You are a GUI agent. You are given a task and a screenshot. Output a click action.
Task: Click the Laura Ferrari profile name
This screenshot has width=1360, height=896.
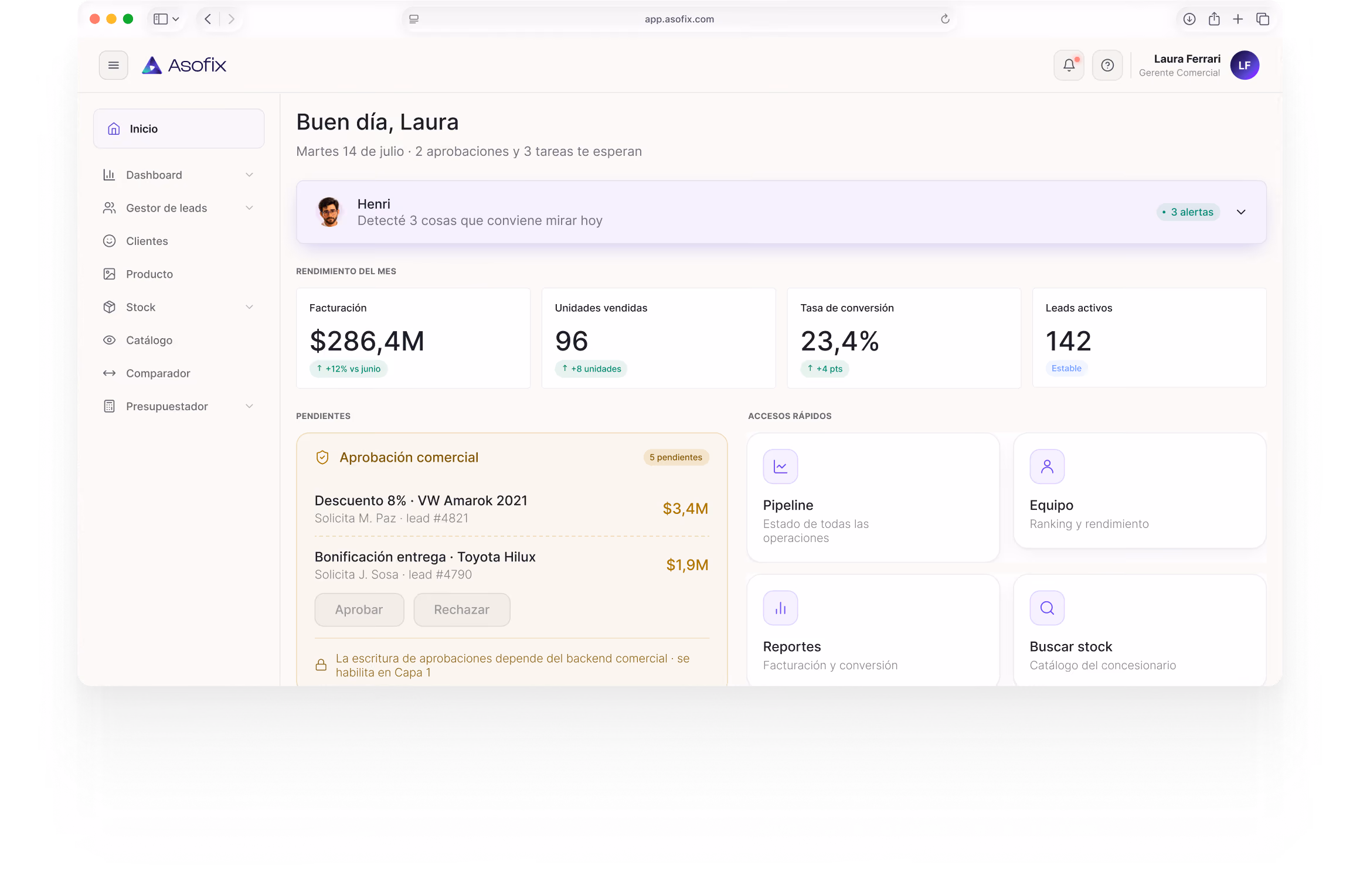[x=1187, y=59]
